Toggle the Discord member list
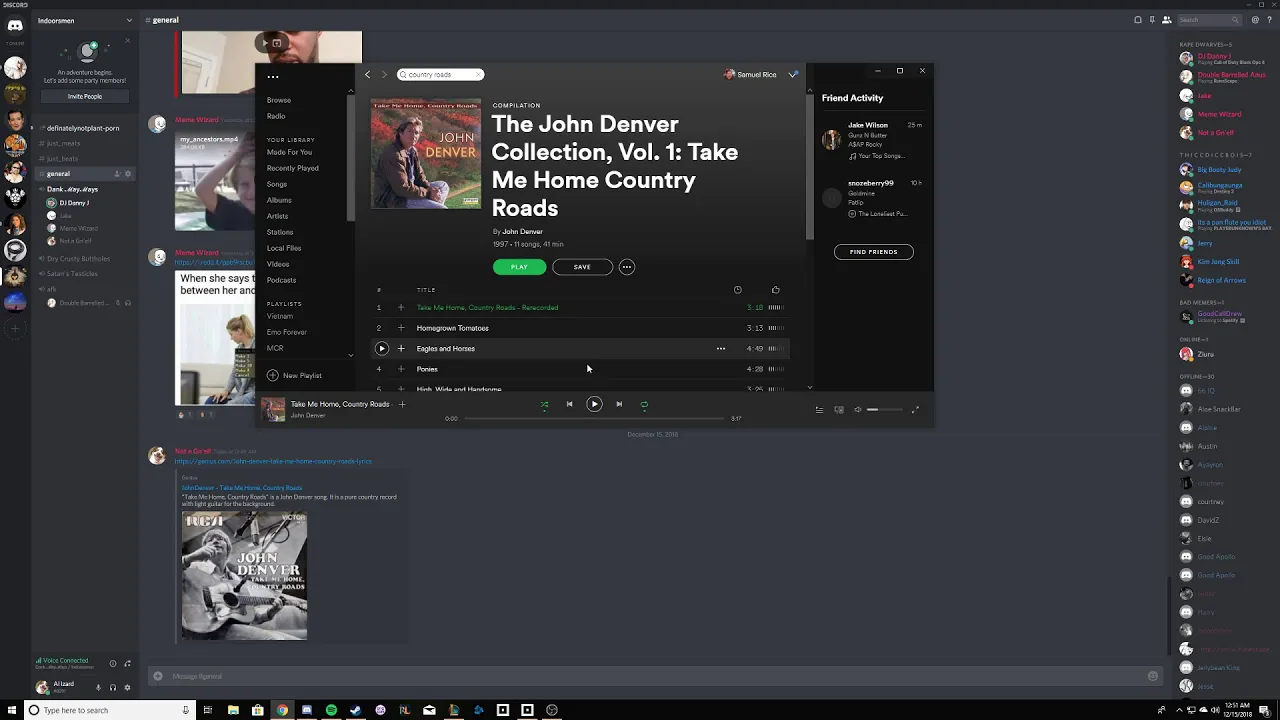Viewport: 1280px width, 720px height. pos(1166,20)
